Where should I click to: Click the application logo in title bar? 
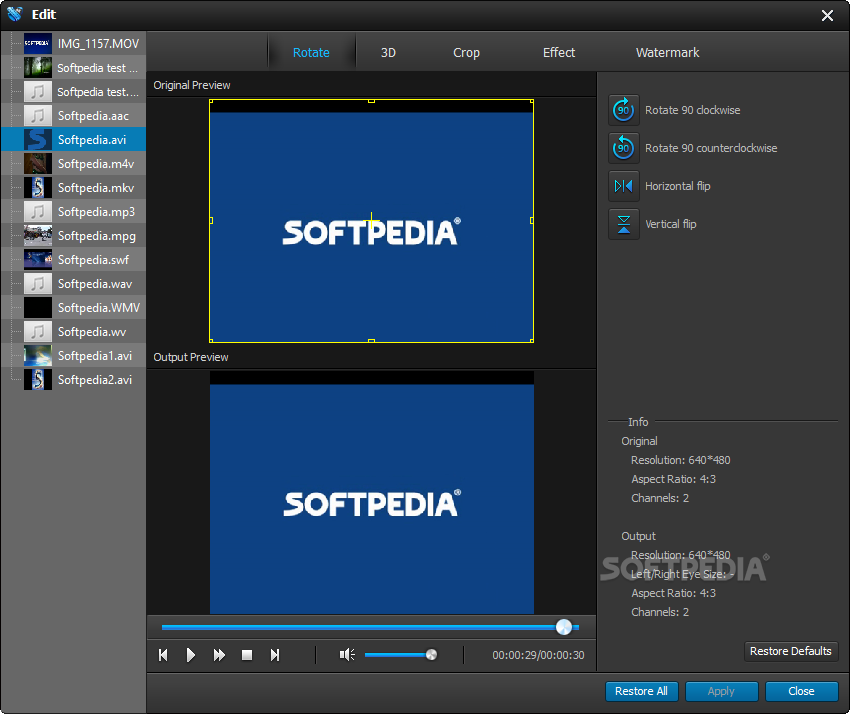pyautogui.click(x=15, y=14)
